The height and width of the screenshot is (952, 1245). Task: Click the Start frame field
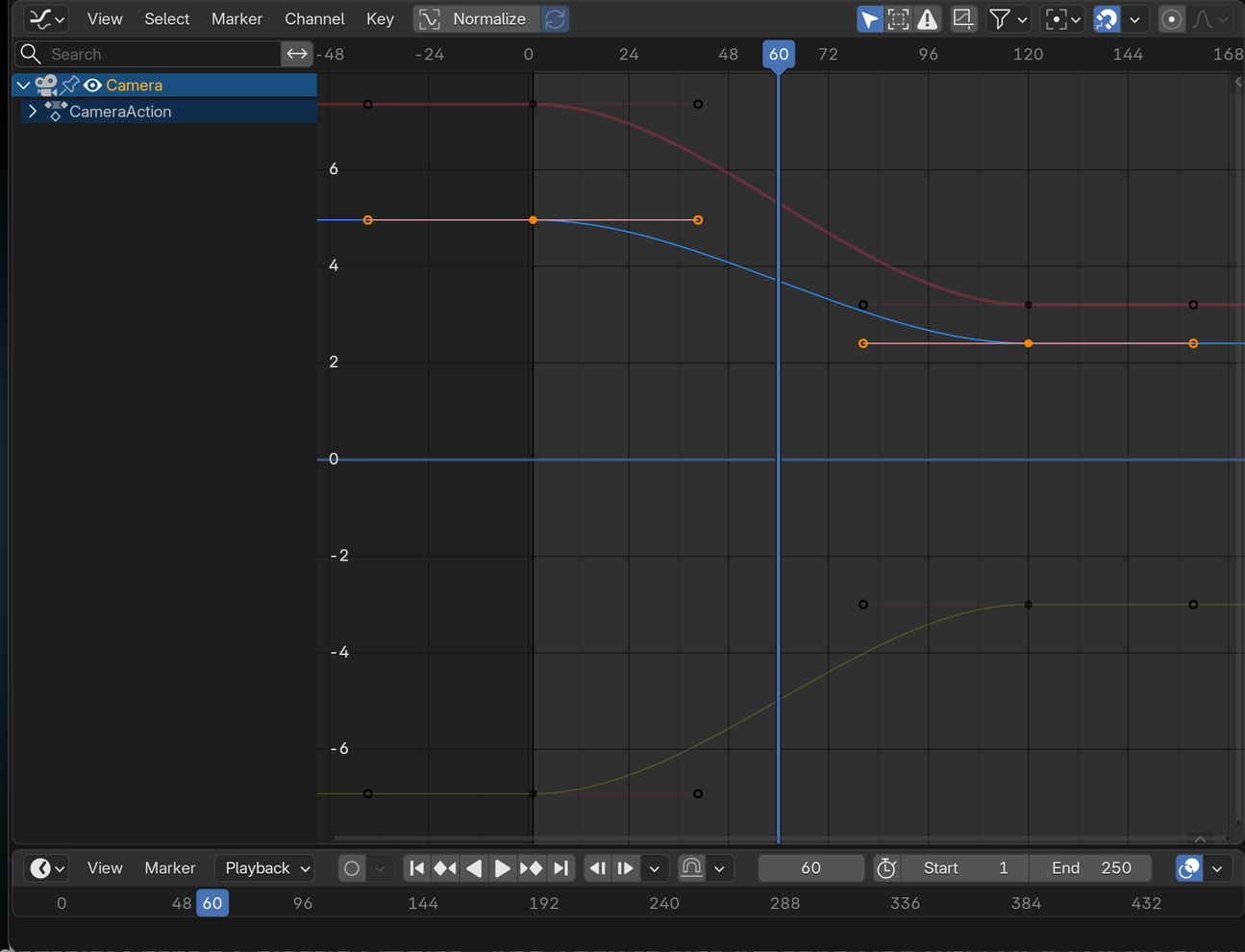coord(964,868)
